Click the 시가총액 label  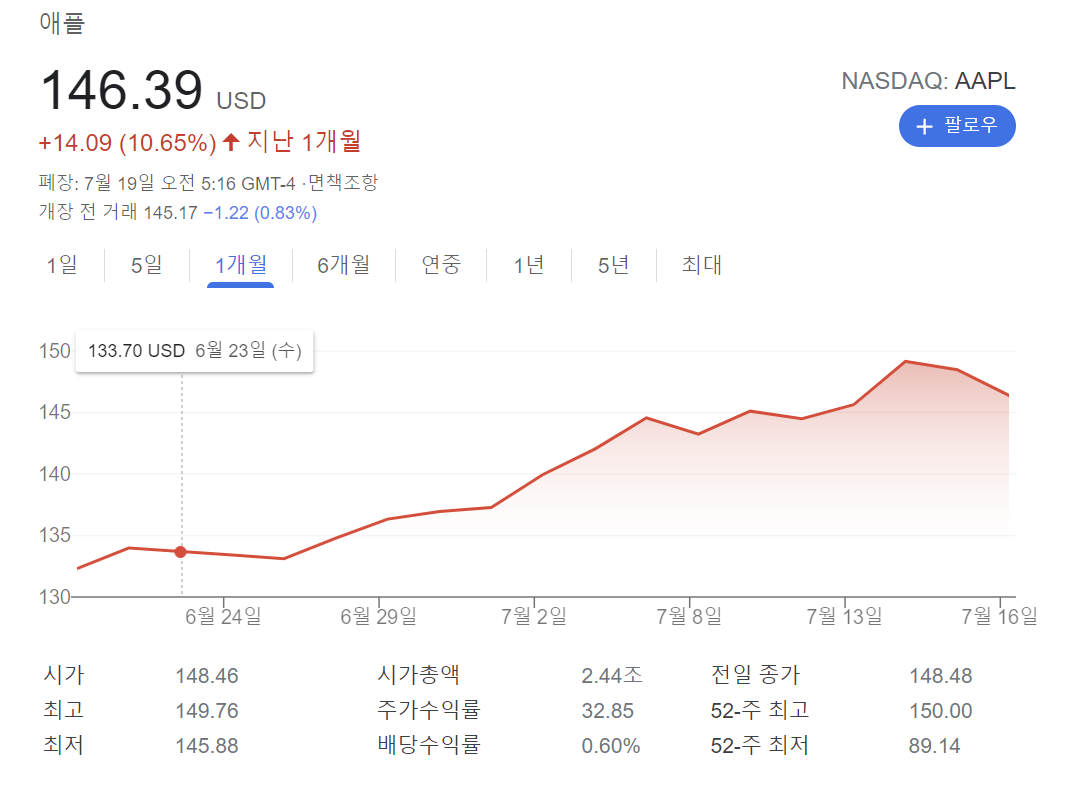[418, 675]
